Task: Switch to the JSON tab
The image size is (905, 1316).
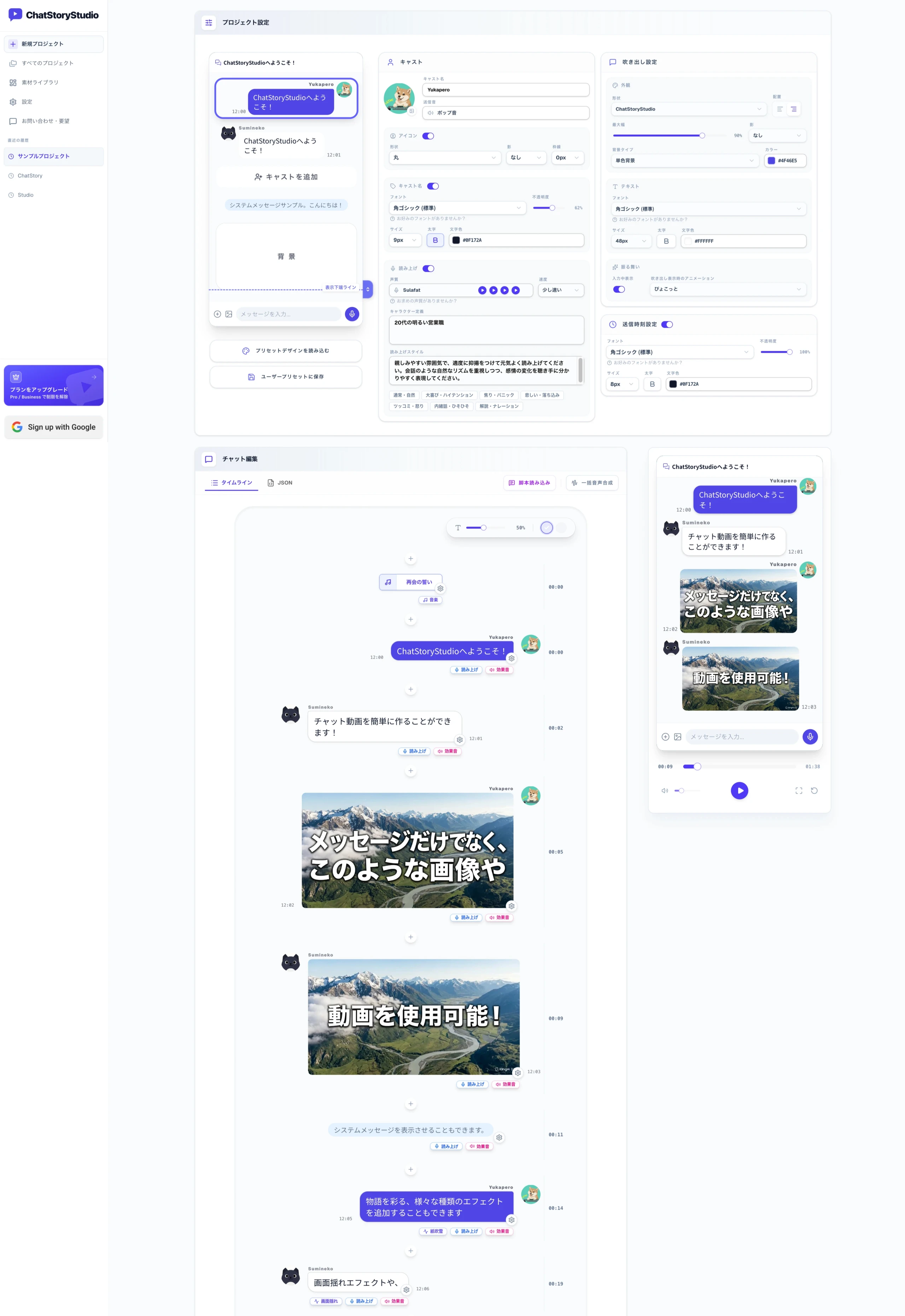Action: click(x=280, y=483)
